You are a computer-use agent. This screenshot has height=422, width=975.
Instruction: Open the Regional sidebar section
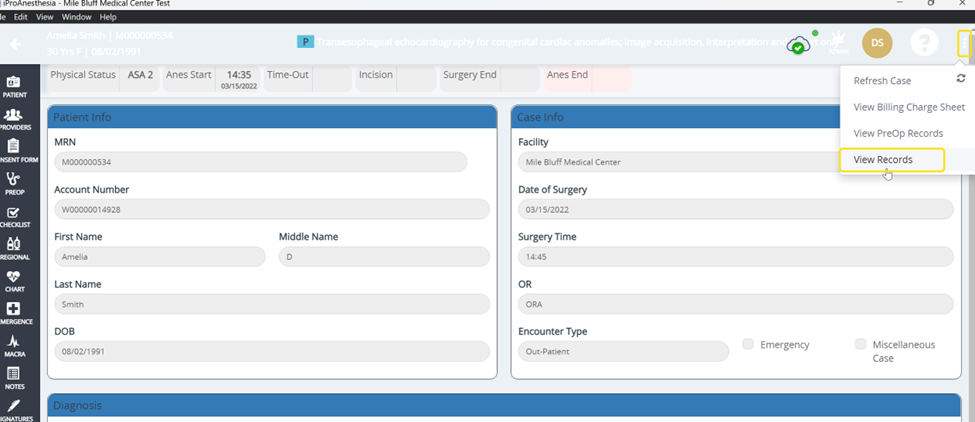coord(14,248)
